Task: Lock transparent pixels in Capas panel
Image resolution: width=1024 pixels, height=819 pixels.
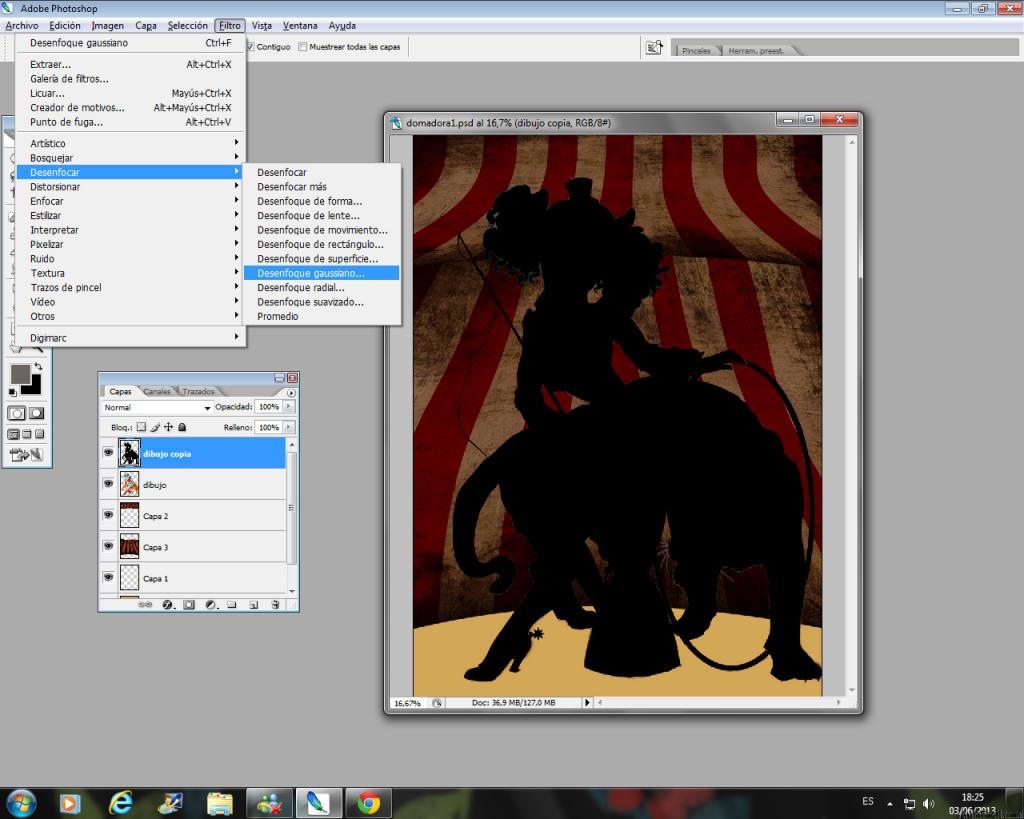Action: (x=141, y=427)
